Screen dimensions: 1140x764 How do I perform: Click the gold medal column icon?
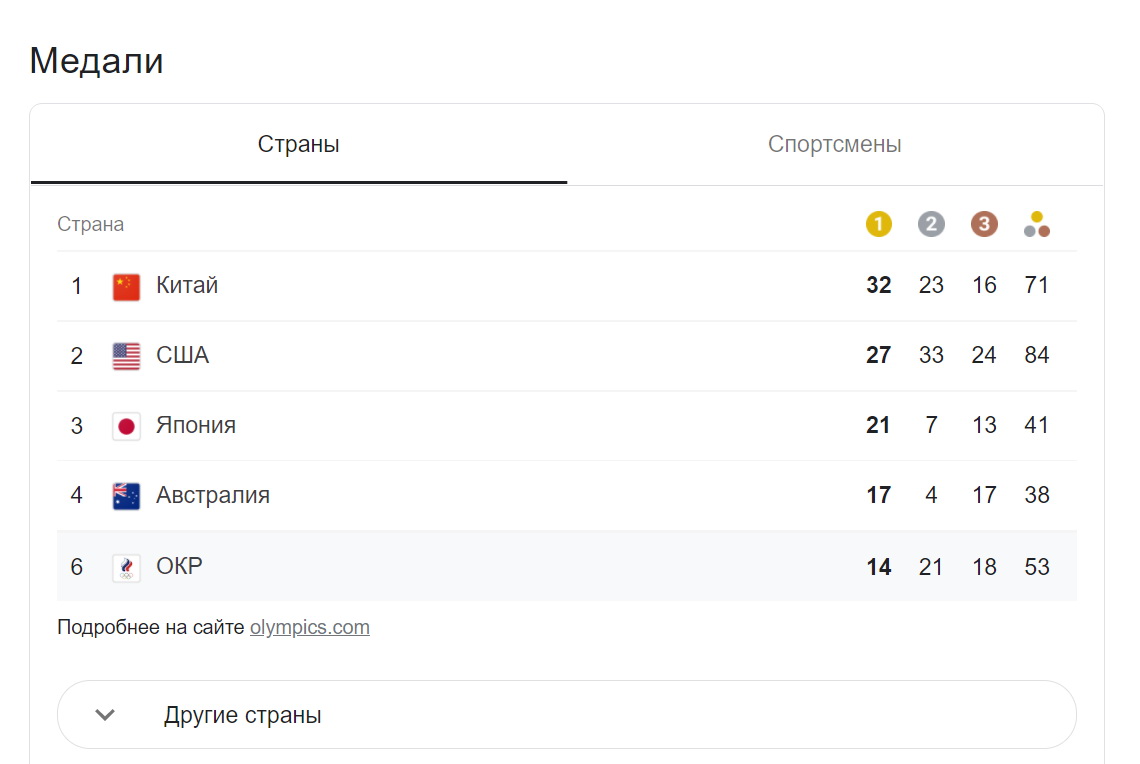click(x=878, y=224)
